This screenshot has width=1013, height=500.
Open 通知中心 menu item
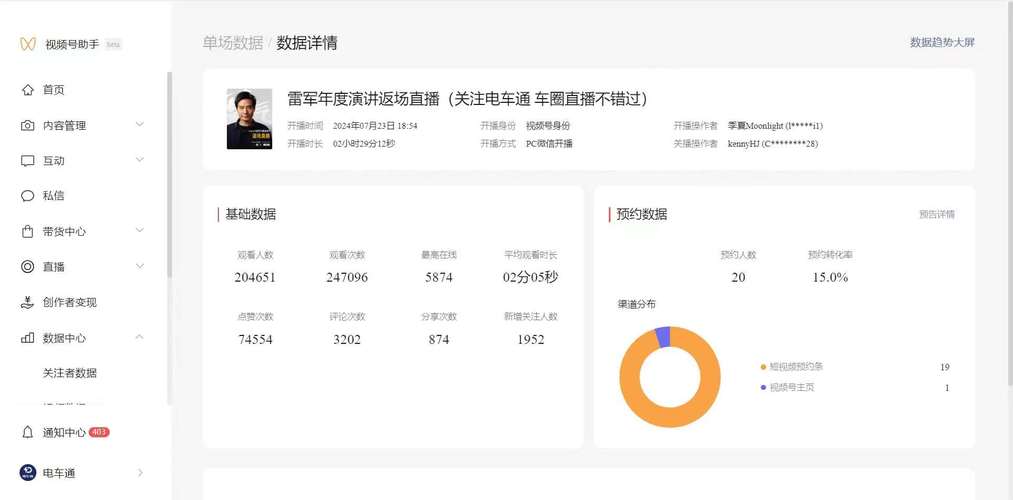click(64, 432)
